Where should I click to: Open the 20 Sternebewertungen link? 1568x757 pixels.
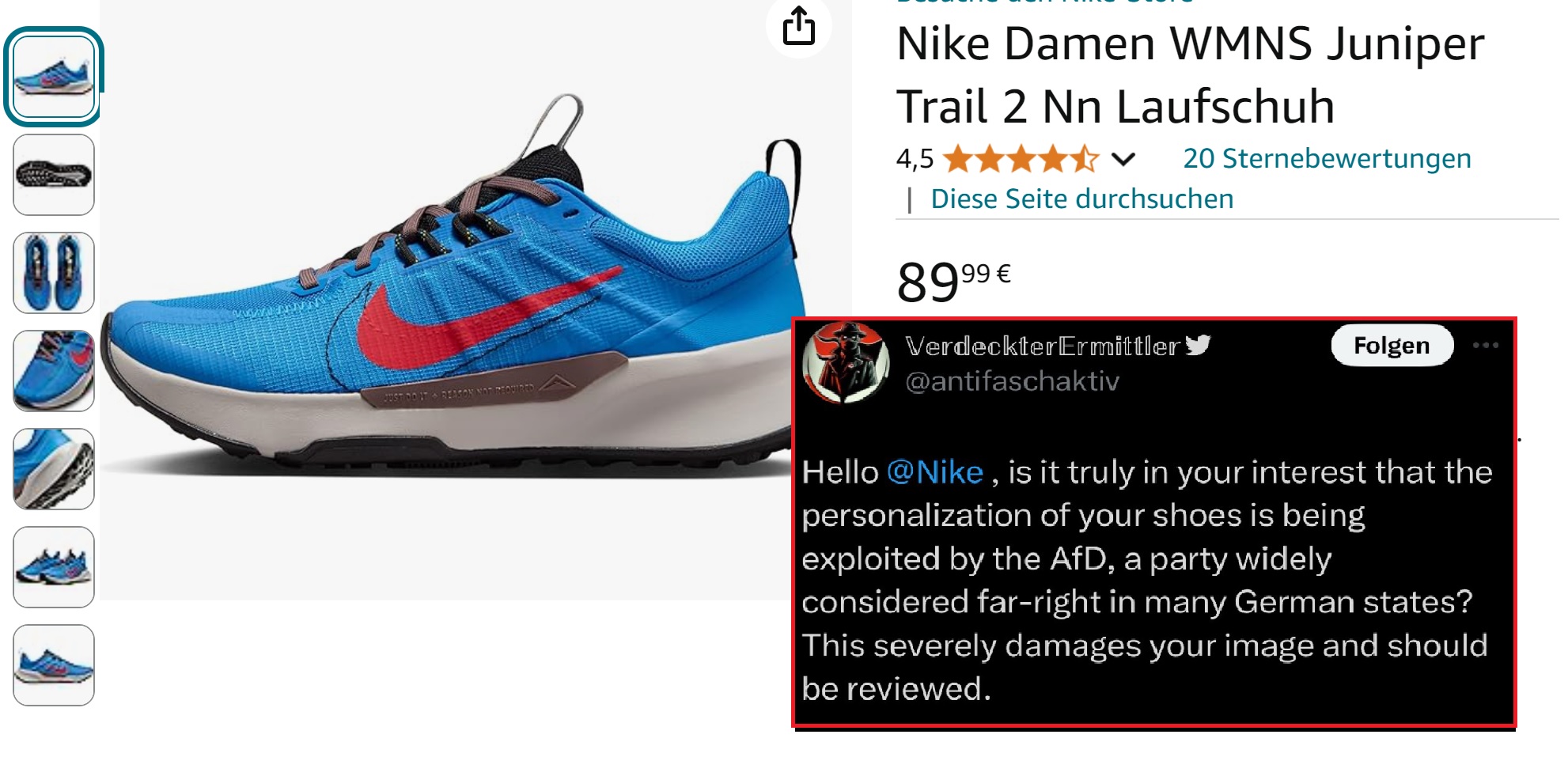coord(1327,158)
